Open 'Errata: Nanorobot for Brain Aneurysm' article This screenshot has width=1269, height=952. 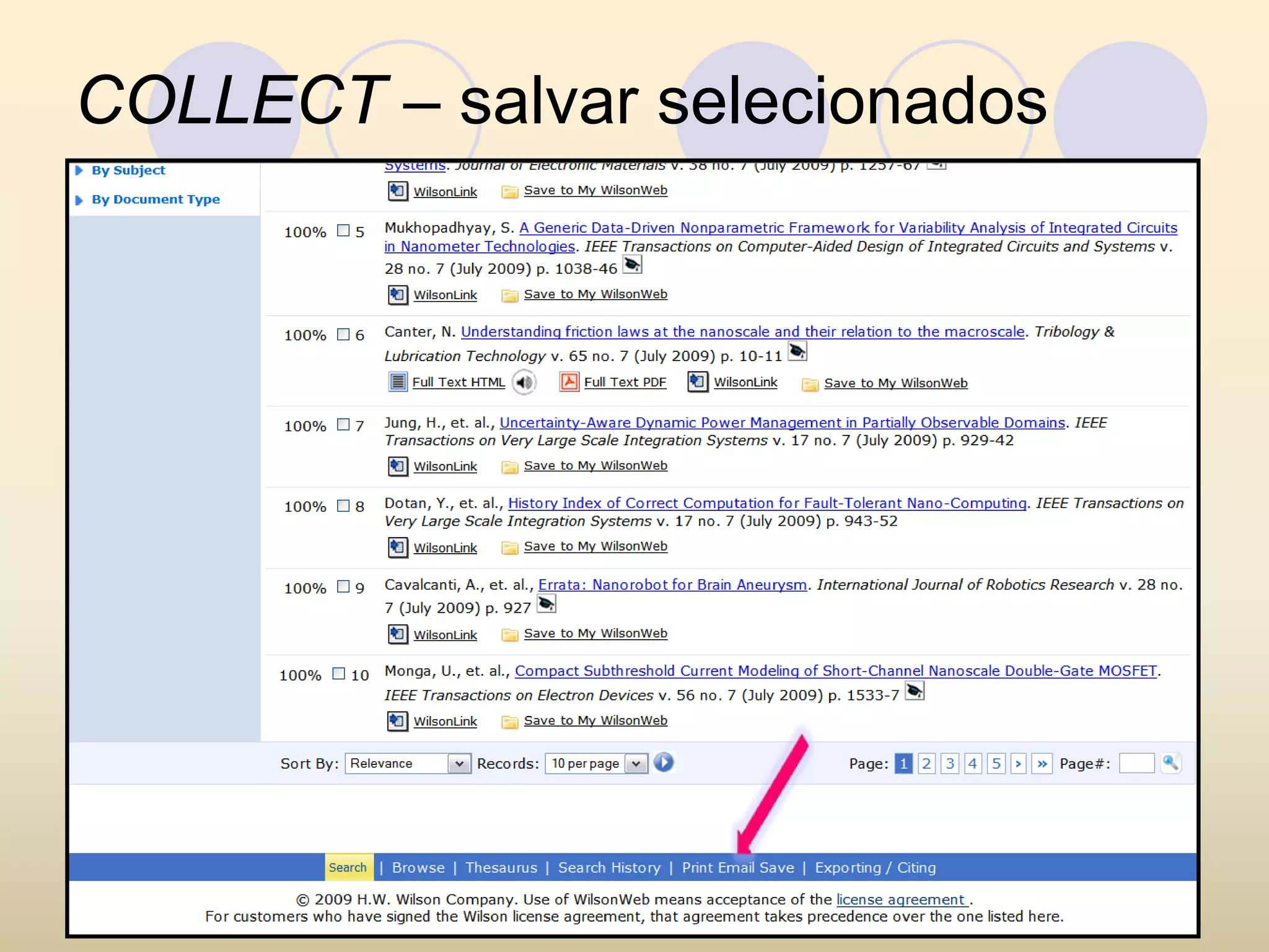coord(672,585)
